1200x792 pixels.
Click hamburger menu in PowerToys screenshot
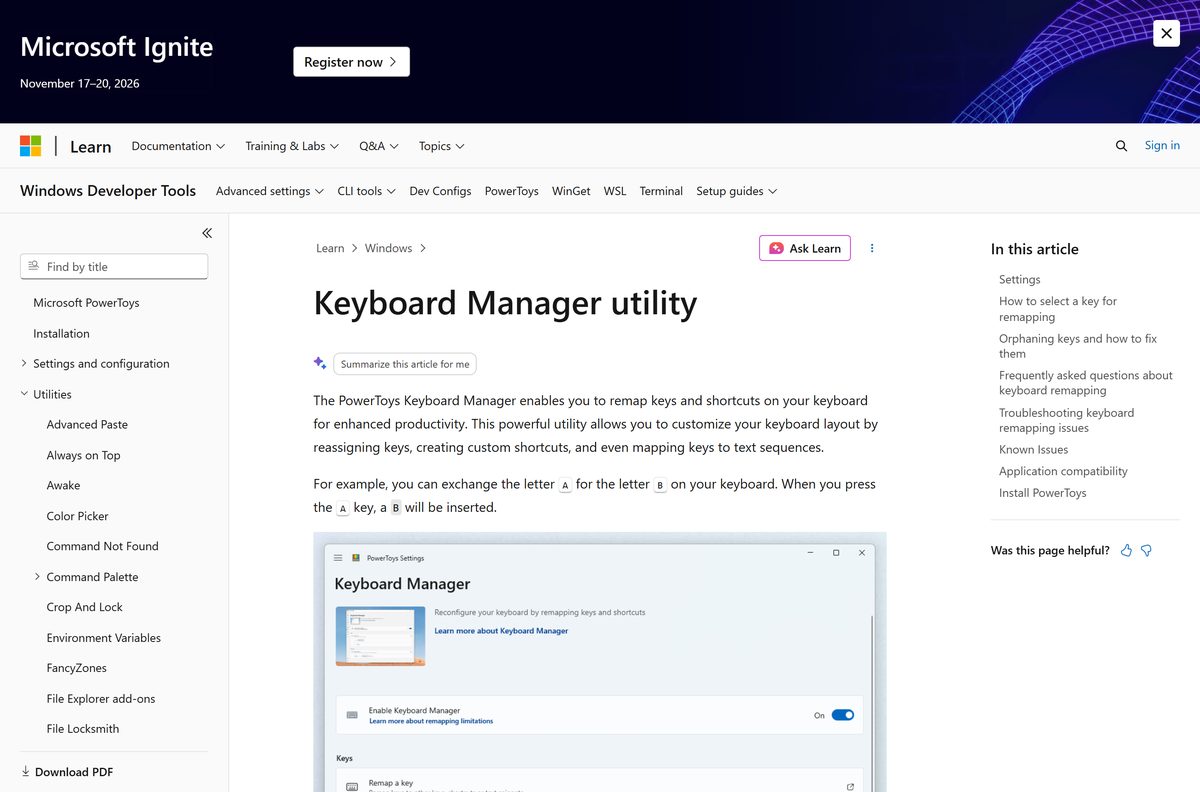(338, 558)
